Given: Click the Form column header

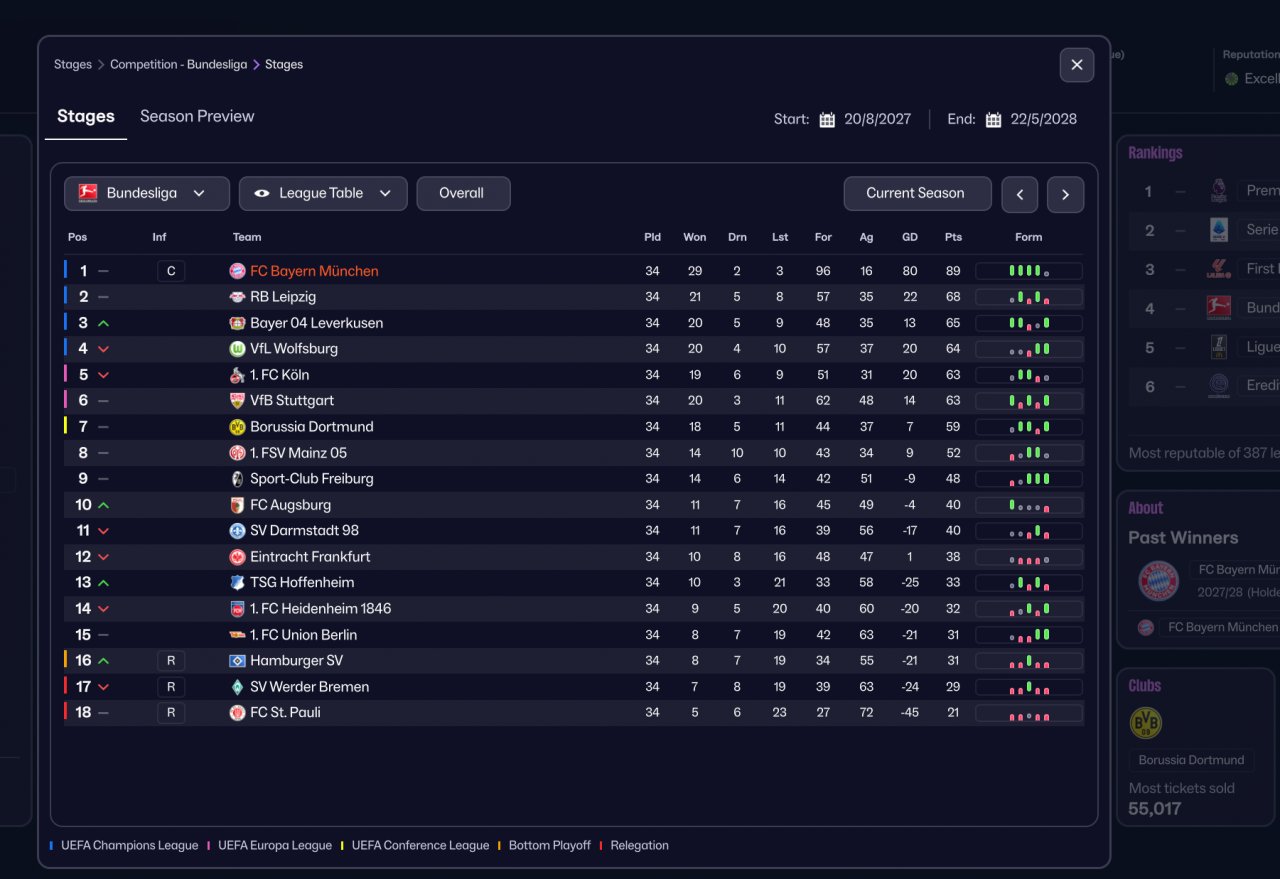Looking at the screenshot, I should [x=1029, y=238].
